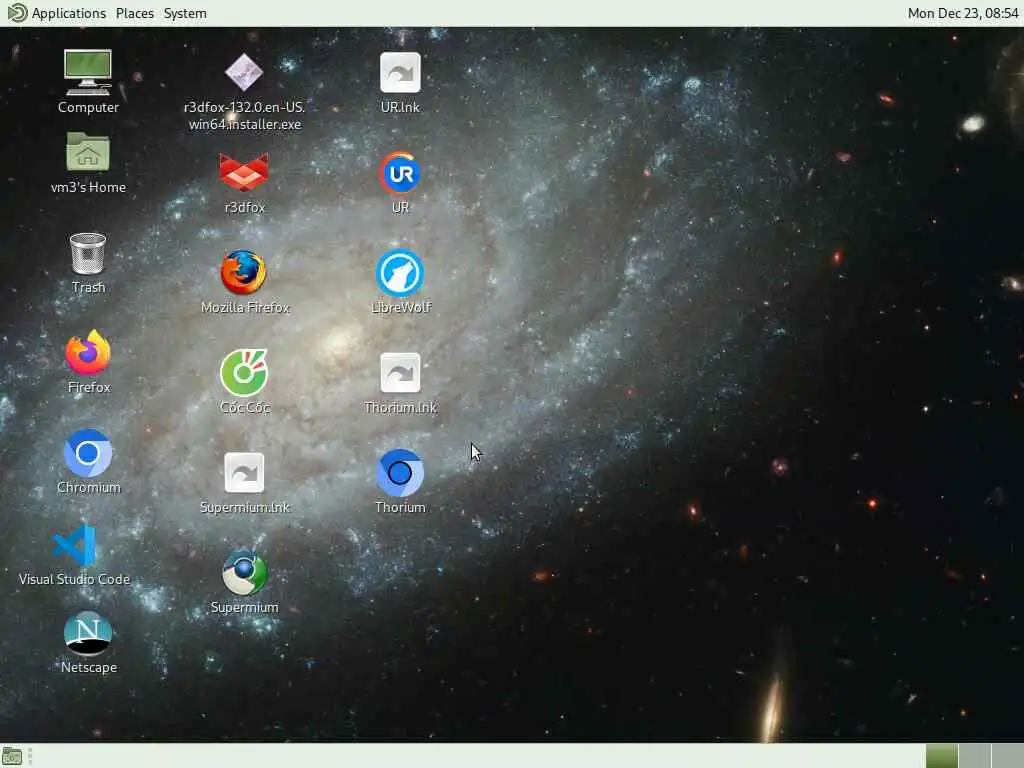Select the UR.lnk shortcut file
The height and width of the screenshot is (768, 1024).
(400, 72)
